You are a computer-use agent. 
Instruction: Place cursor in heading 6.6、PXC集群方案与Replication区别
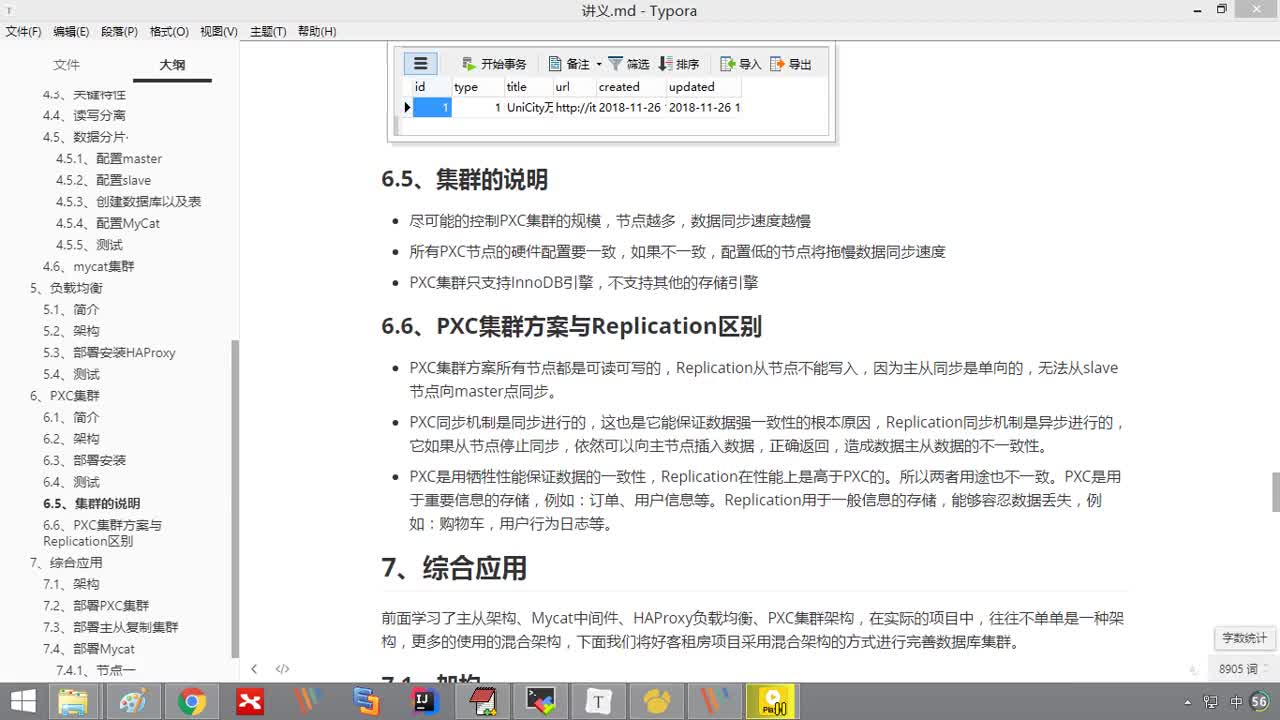tap(571, 326)
